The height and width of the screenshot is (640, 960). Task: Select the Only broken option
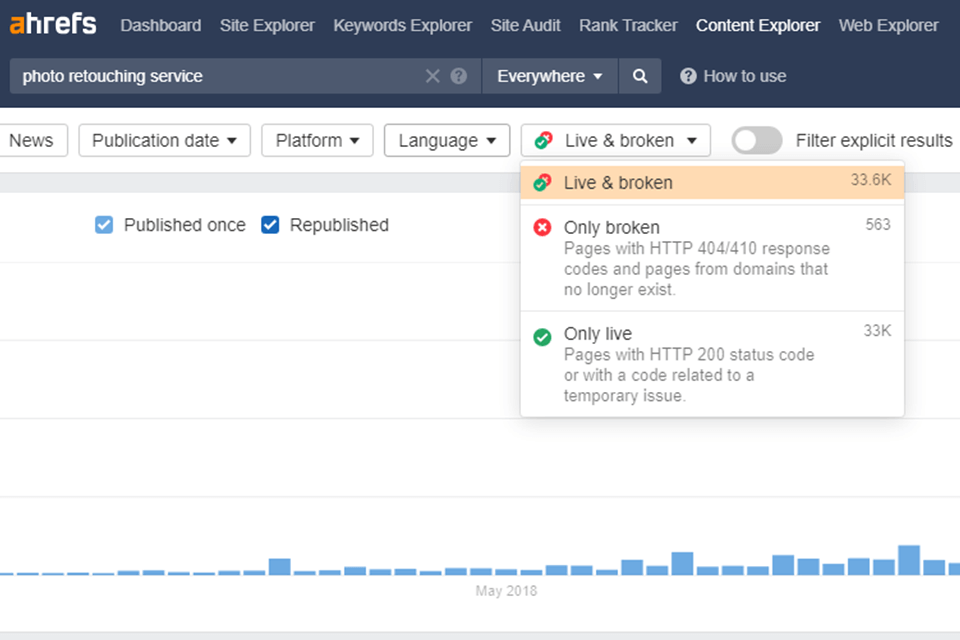pos(712,258)
